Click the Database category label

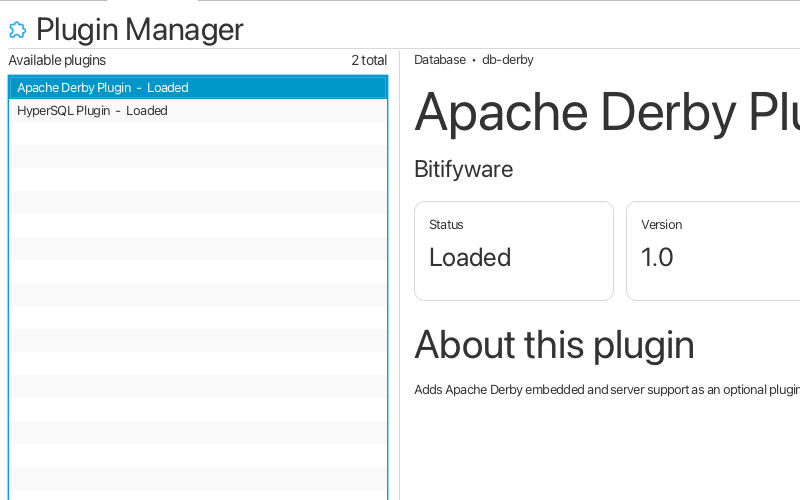pyautogui.click(x=440, y=60)
